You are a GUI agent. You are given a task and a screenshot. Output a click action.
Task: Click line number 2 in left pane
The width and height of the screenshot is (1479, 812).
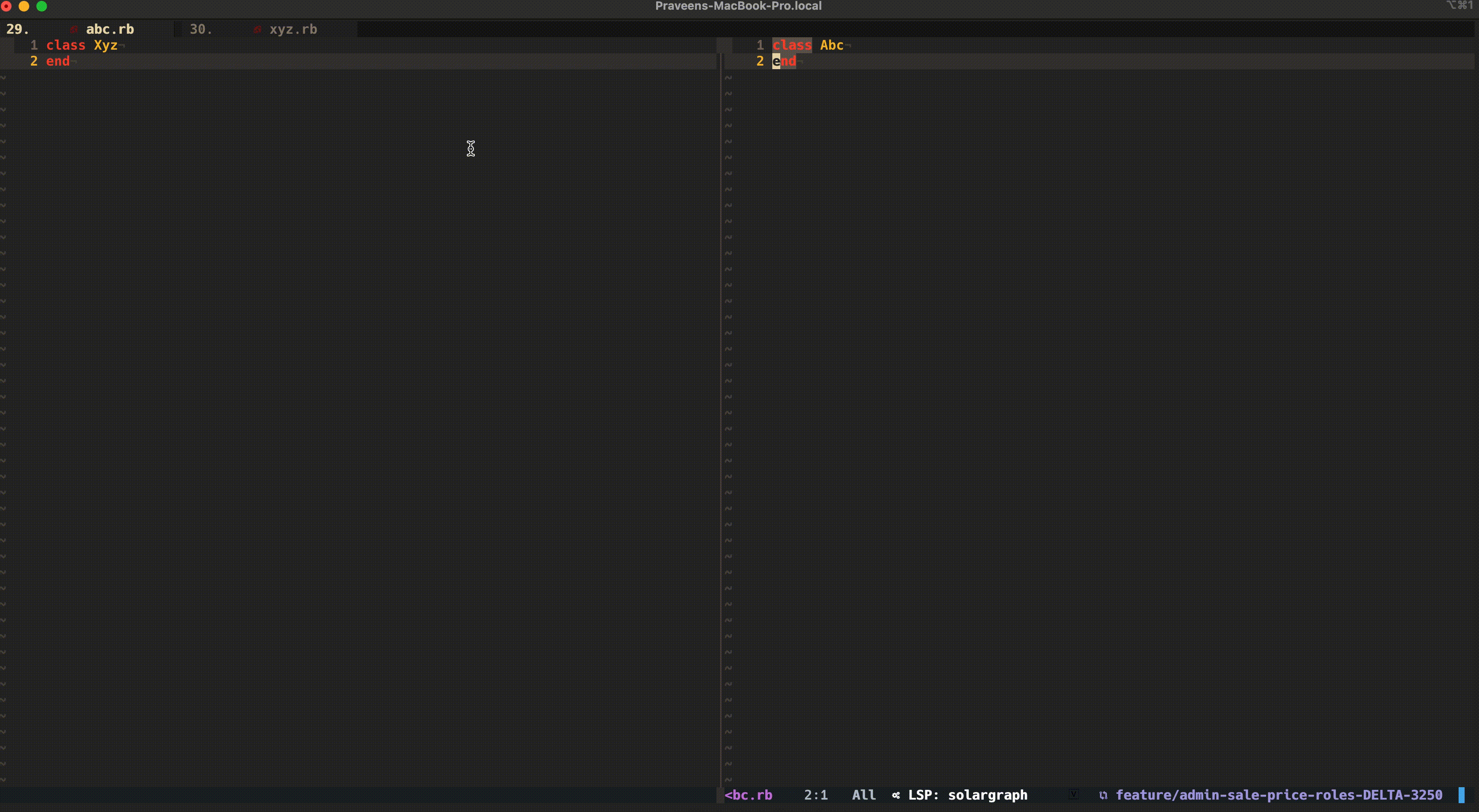coord(34,62)
